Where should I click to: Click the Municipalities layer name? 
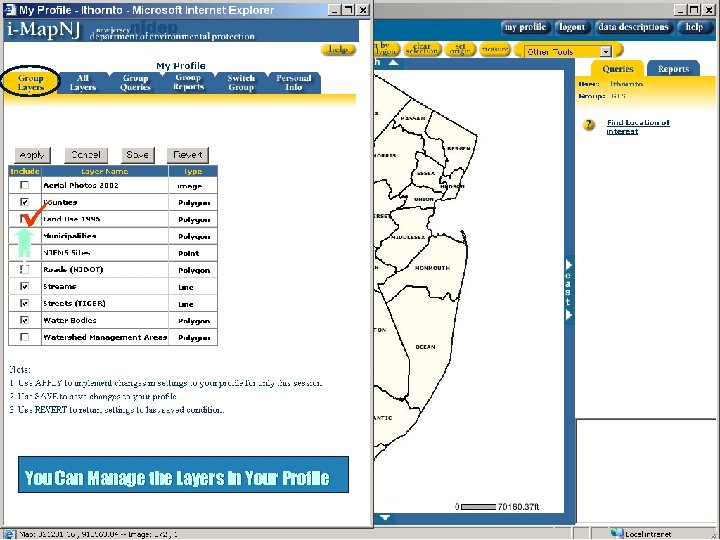(69, 236)
